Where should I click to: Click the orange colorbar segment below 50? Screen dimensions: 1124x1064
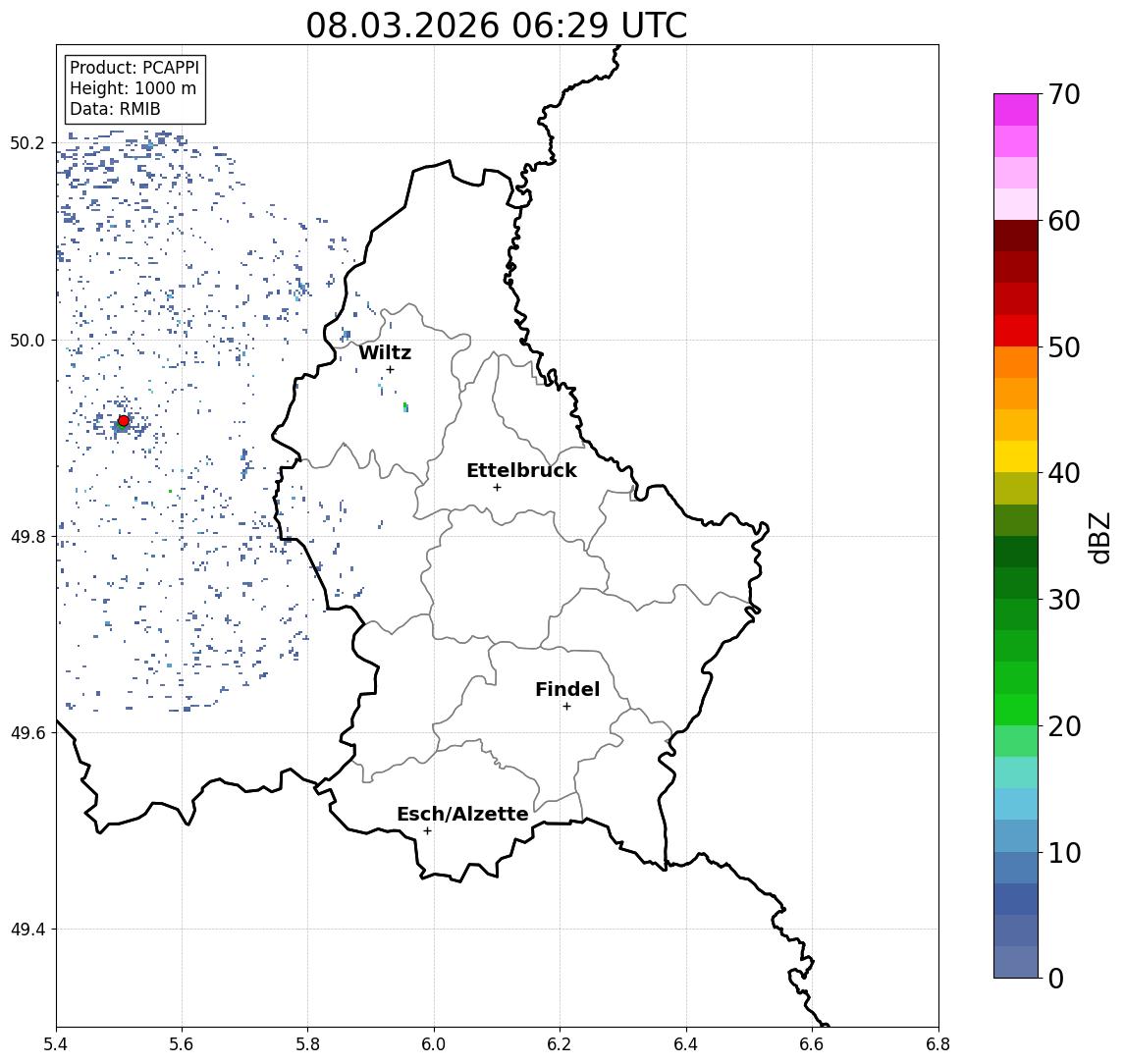coord(1016,363)
